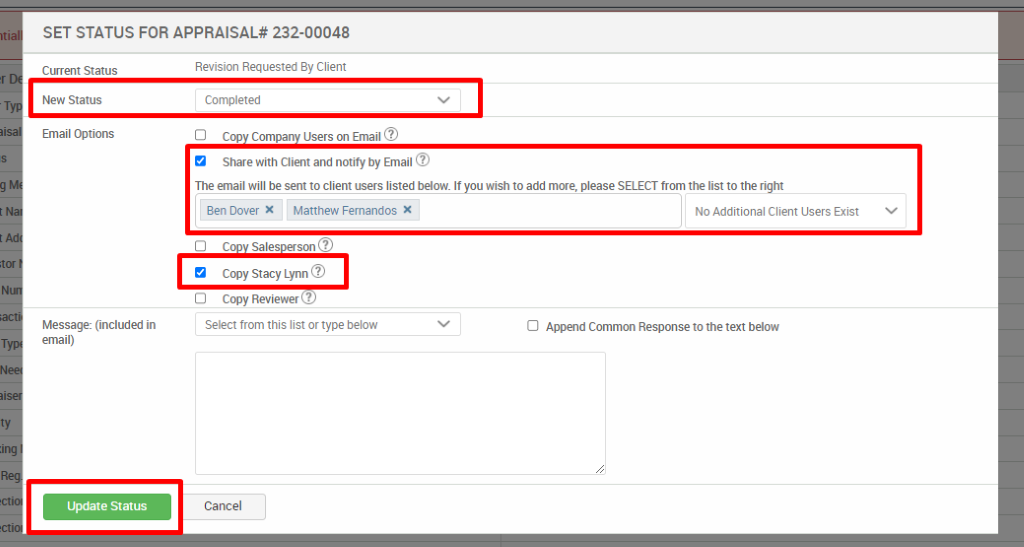Tick the Copy Salesperson checkbox

pyautogui.click(x=201, y=246)
